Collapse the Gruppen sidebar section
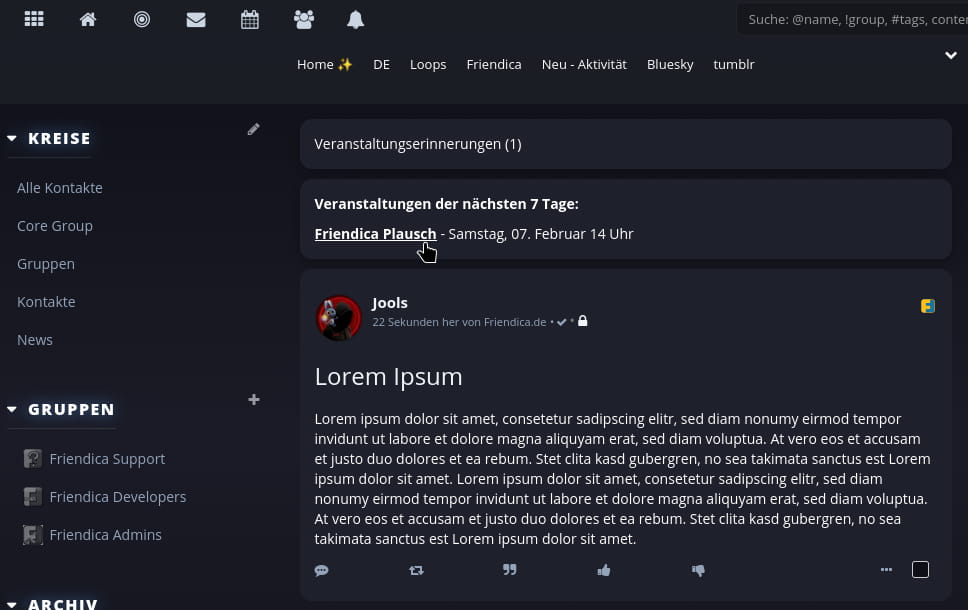 point(12,409)
